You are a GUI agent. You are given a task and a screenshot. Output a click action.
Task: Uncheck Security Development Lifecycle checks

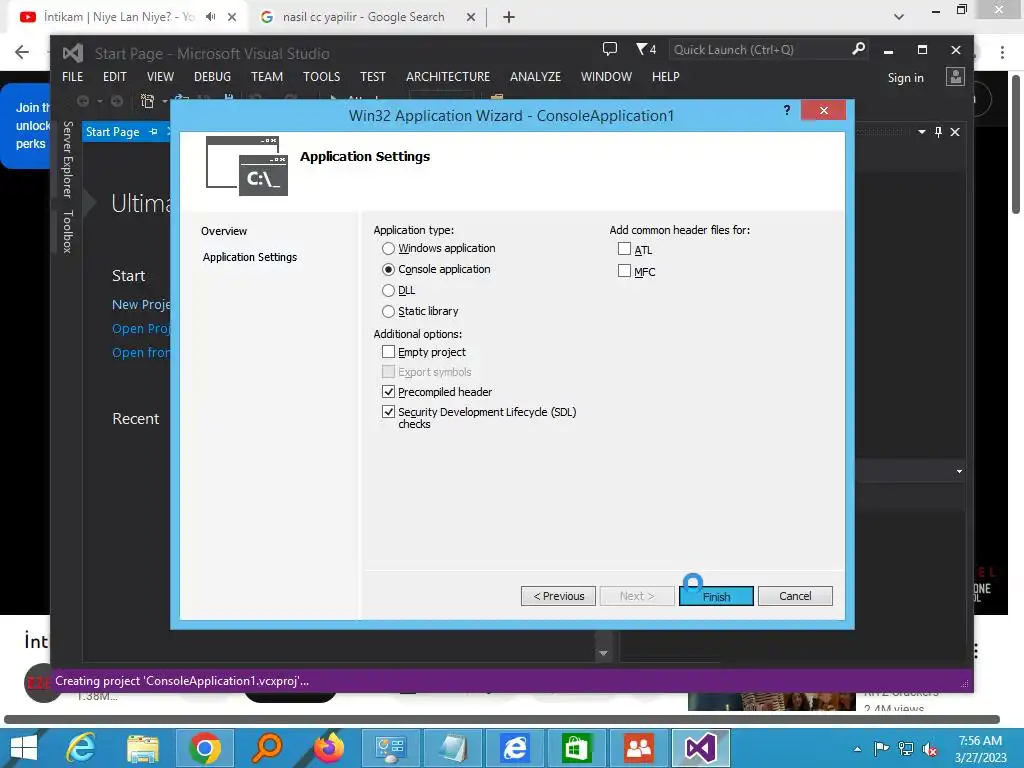(x=389, y=412)
